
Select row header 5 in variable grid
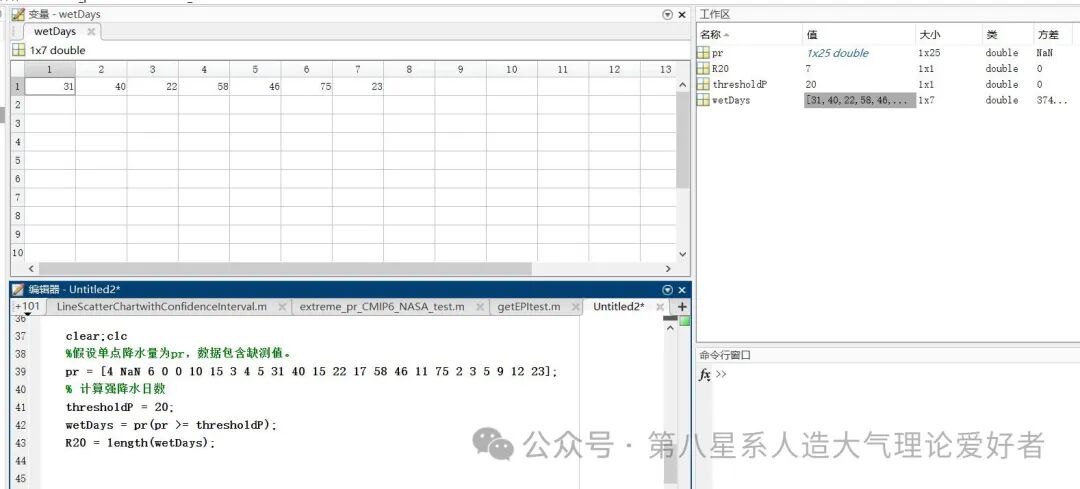(17, 160)
